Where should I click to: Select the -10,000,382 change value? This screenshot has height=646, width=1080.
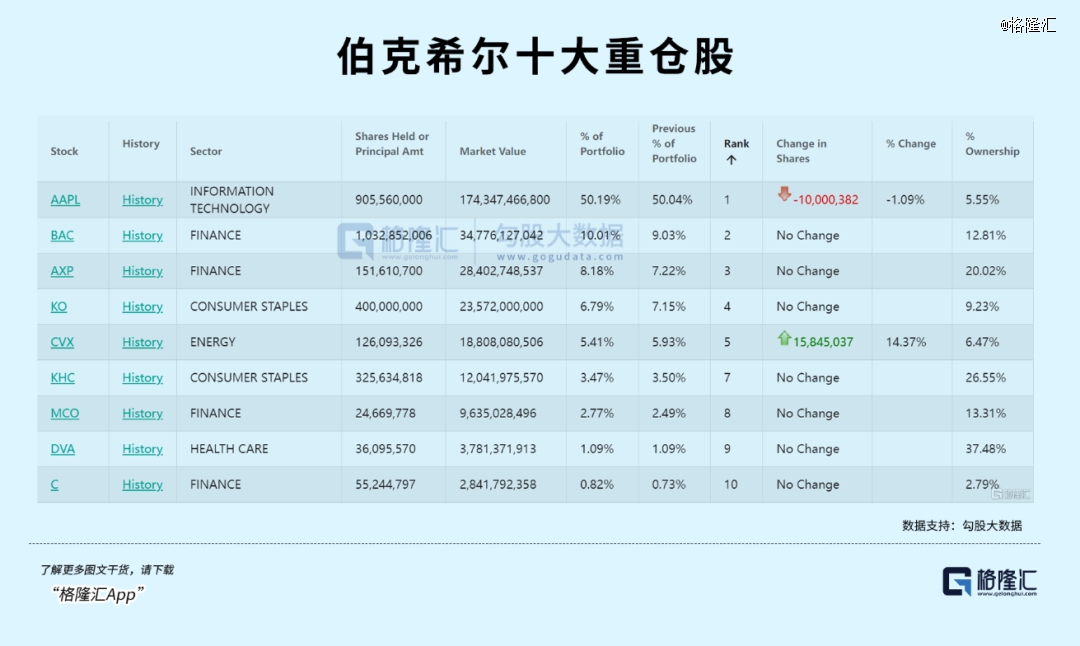pyautogui.click(x=826, y=200)
